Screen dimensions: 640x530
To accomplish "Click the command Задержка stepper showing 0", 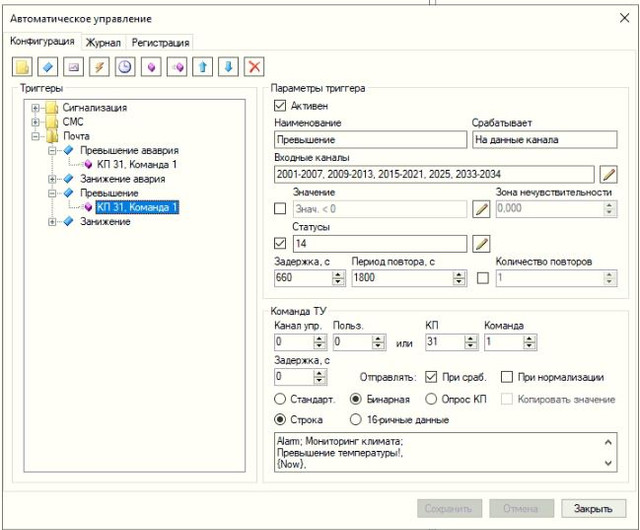I will click(300, 377).
